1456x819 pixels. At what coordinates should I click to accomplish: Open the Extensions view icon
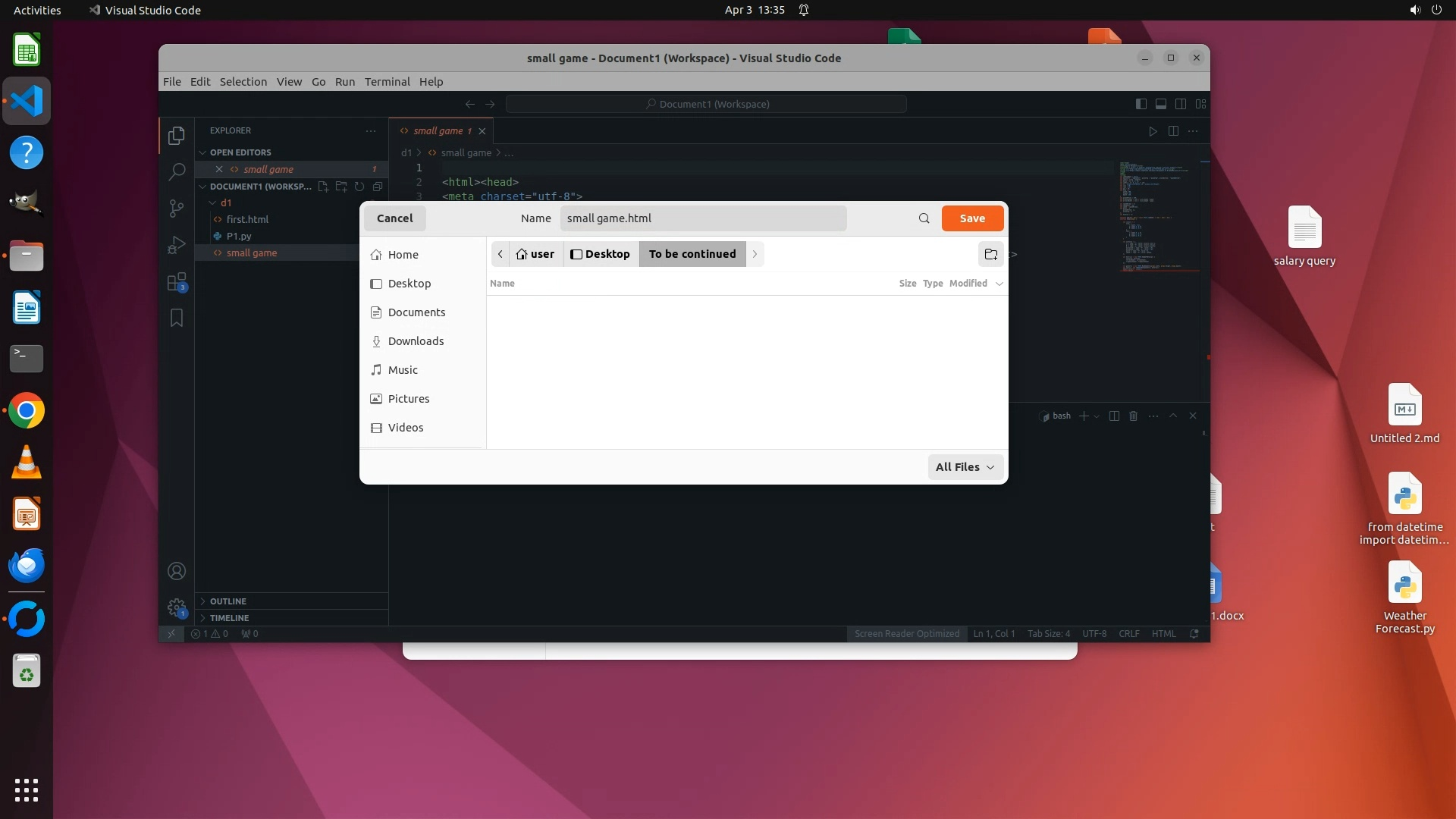pyautogui.click(x=177, y=283)
